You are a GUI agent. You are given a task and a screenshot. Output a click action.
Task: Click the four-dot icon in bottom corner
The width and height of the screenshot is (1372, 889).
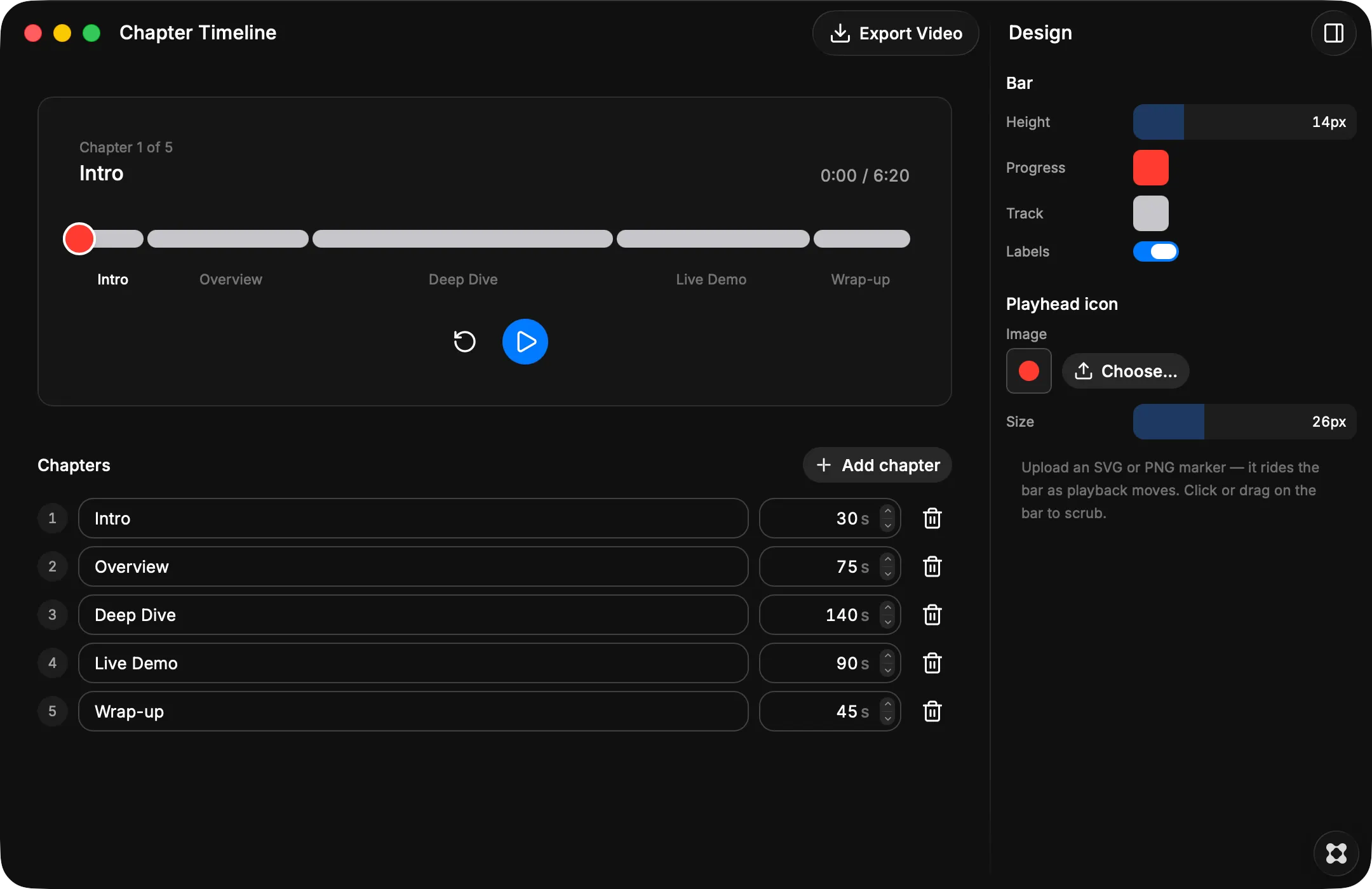pos(1336,853)
